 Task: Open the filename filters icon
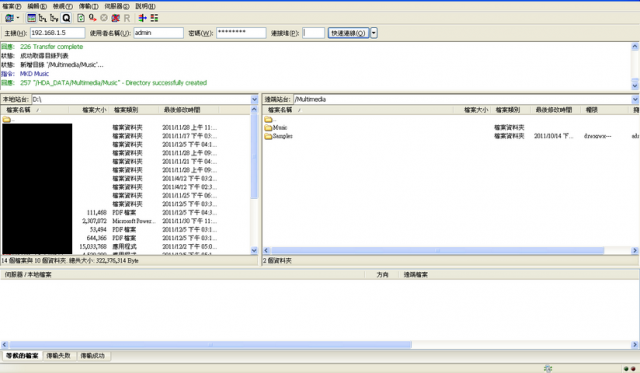tap(142, 18)
